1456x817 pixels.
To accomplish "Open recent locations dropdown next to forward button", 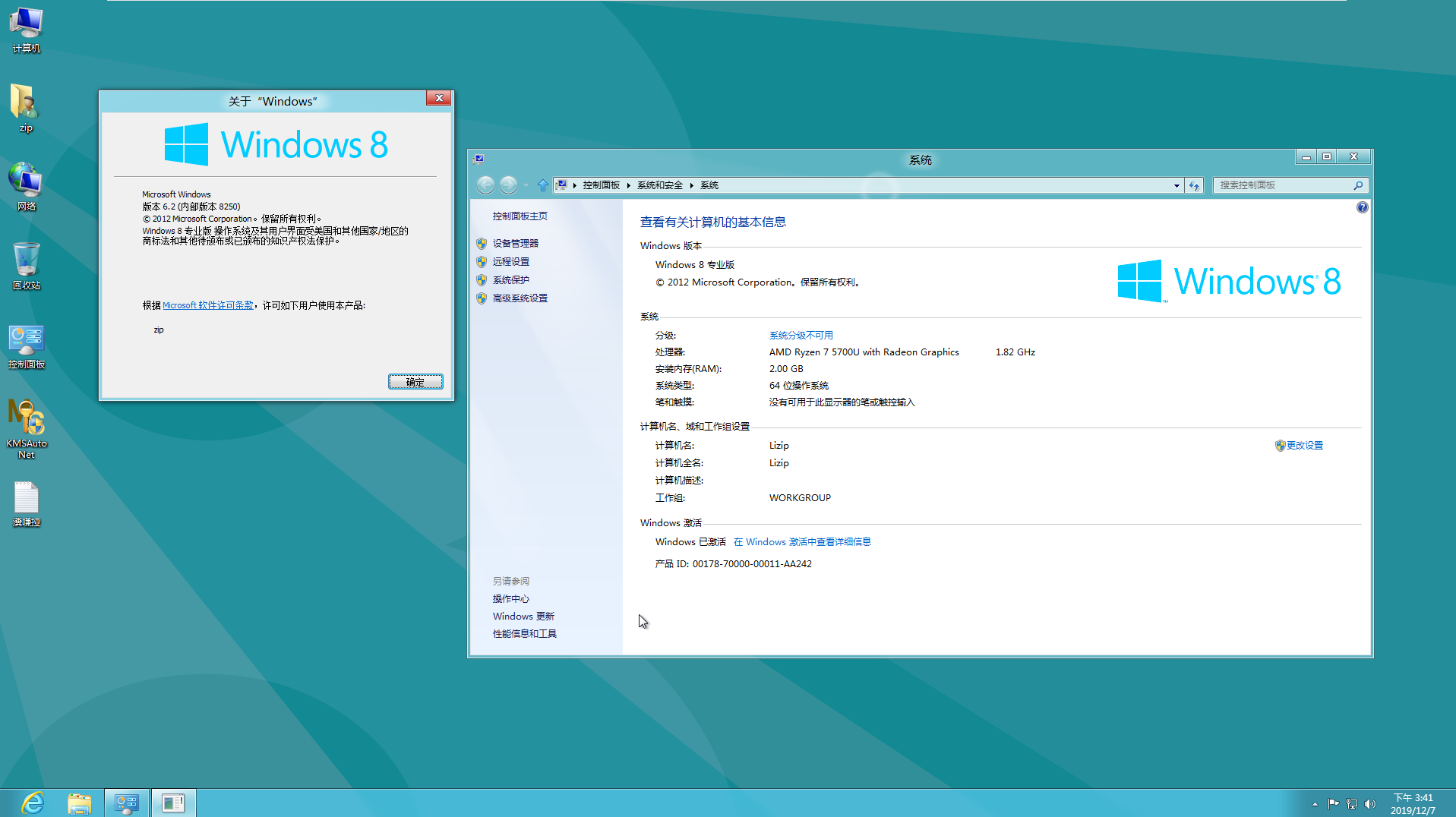I will click(x=526, y=185).
